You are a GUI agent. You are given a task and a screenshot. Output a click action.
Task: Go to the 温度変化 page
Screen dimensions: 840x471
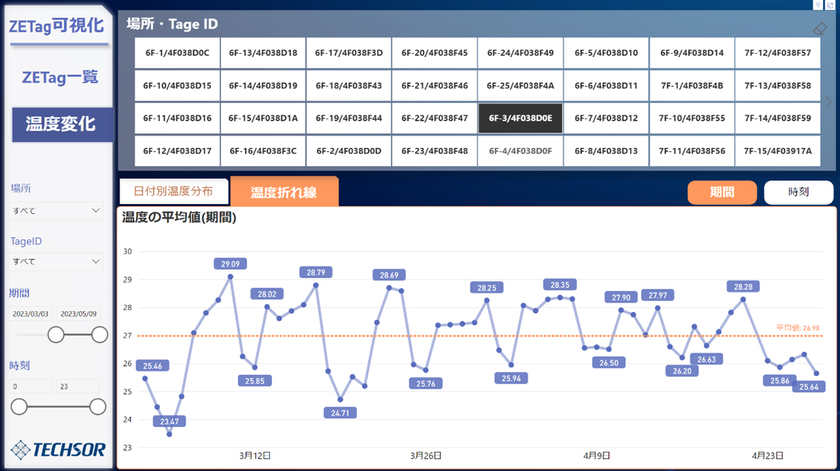coord(62,124)
